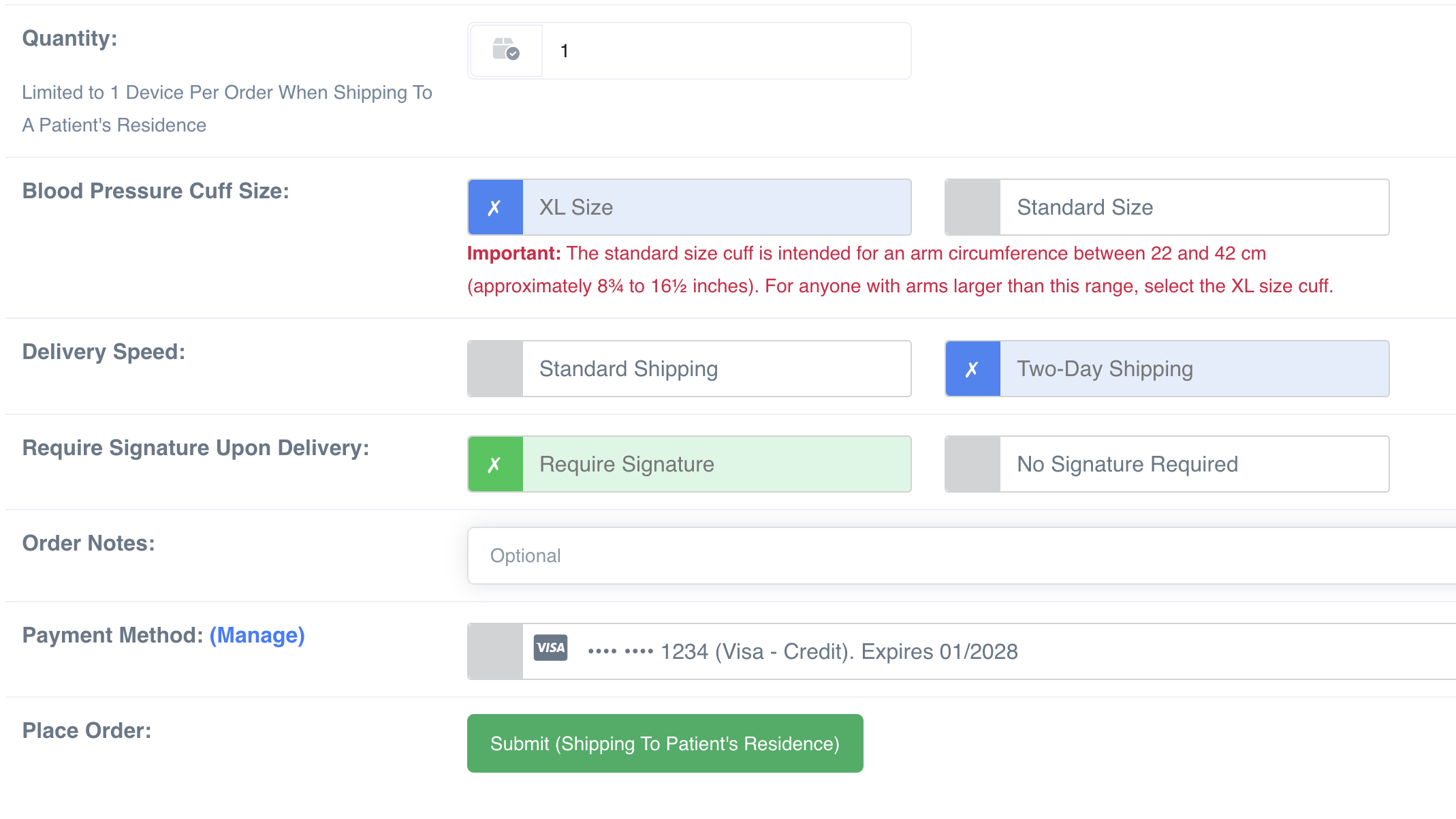1456x819 pixels.
Task: Click gray box beside No Signature Required
Action: pyautogui.click(x=972, y=464)
